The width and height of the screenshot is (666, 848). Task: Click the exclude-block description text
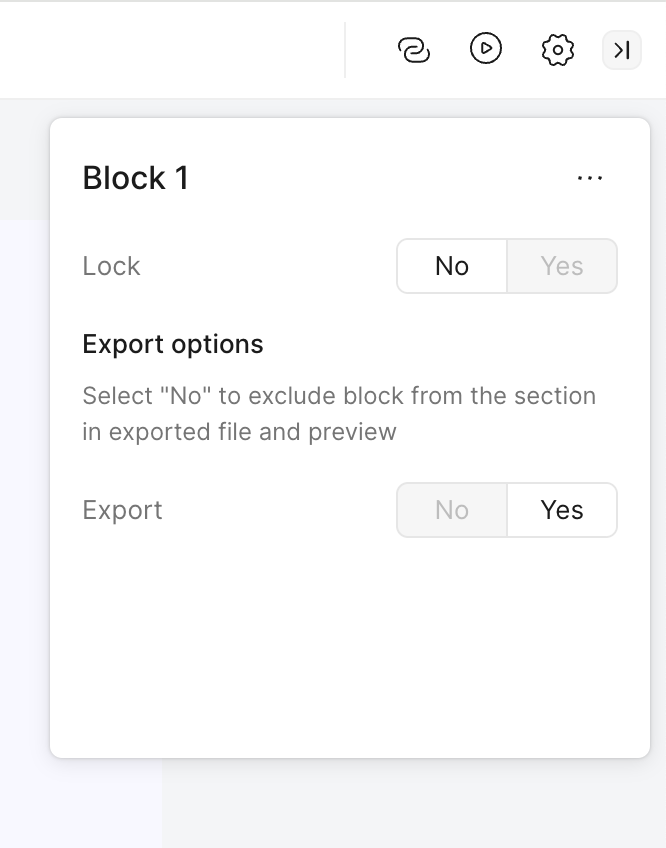click(339, 414)
